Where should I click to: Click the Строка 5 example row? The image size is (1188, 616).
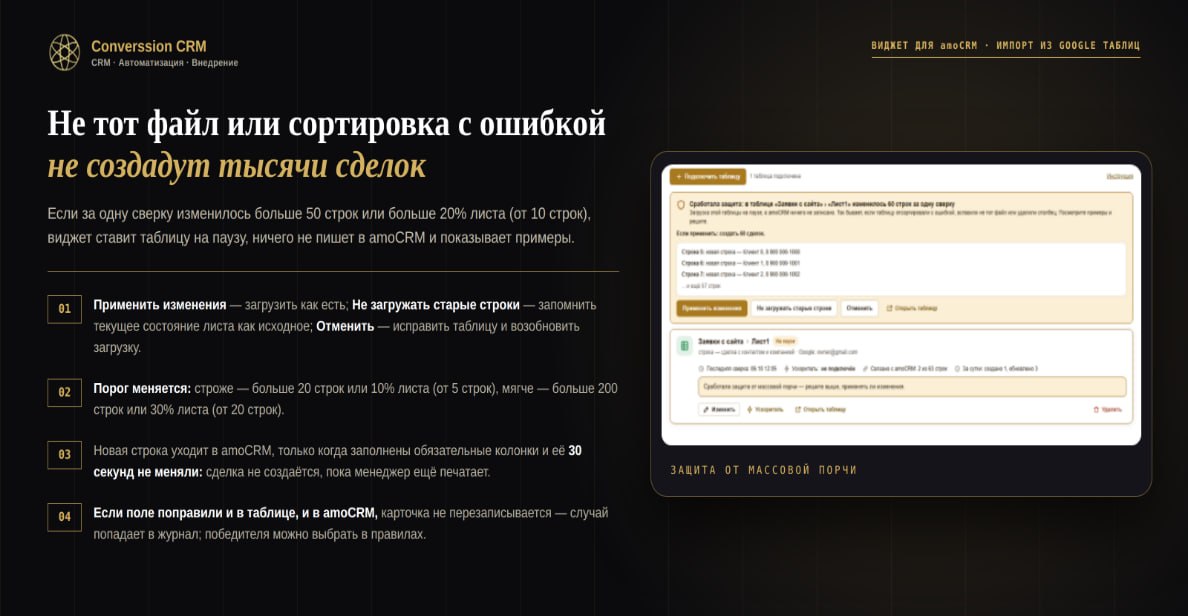(740, 252)
